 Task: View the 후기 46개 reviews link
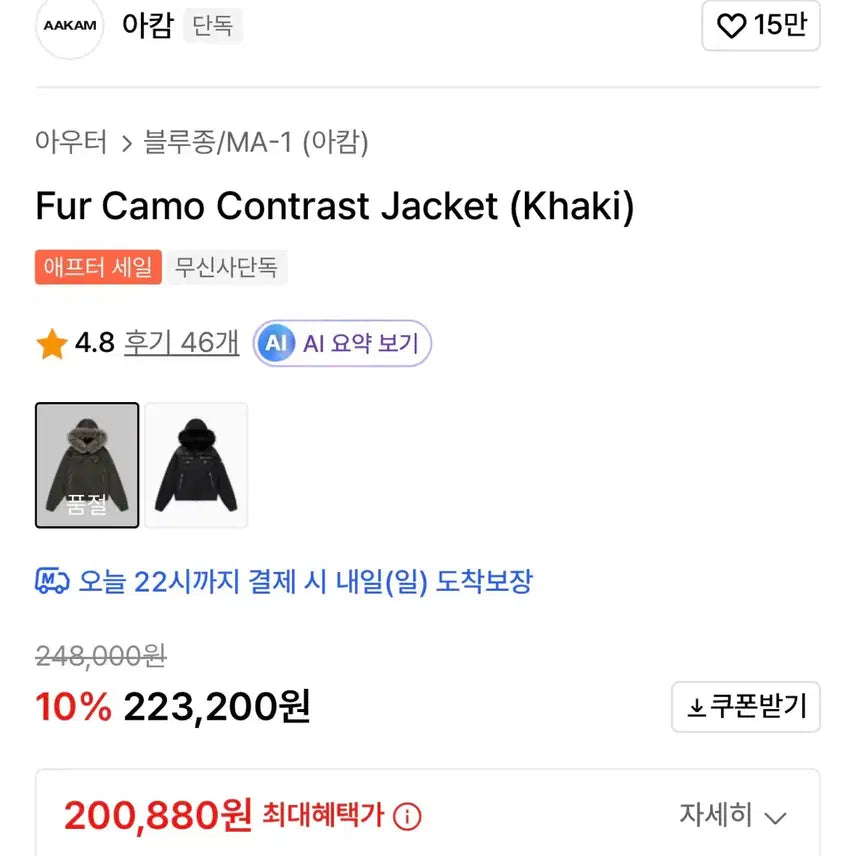pyautogui.click(x=180, y=343)
